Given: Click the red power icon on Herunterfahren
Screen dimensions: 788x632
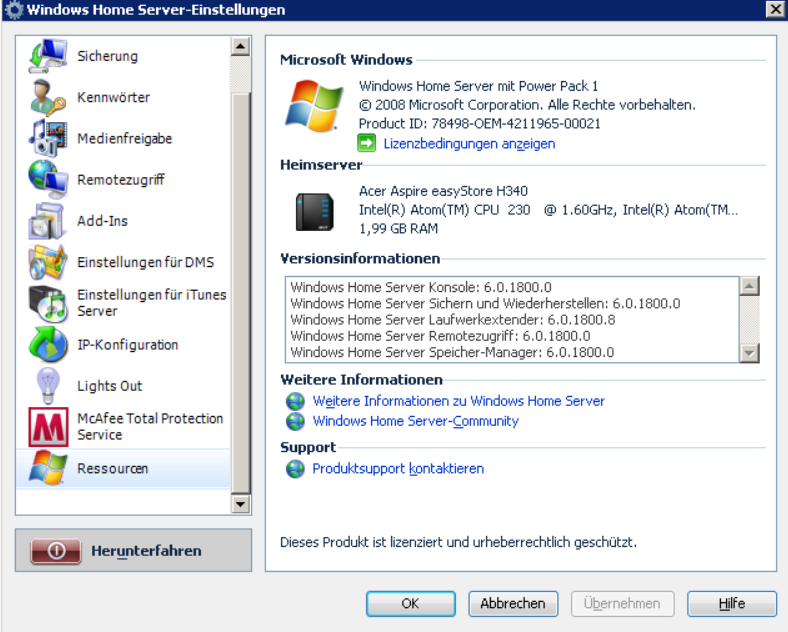Looking at the screenshot, I should tap(56, 551).
